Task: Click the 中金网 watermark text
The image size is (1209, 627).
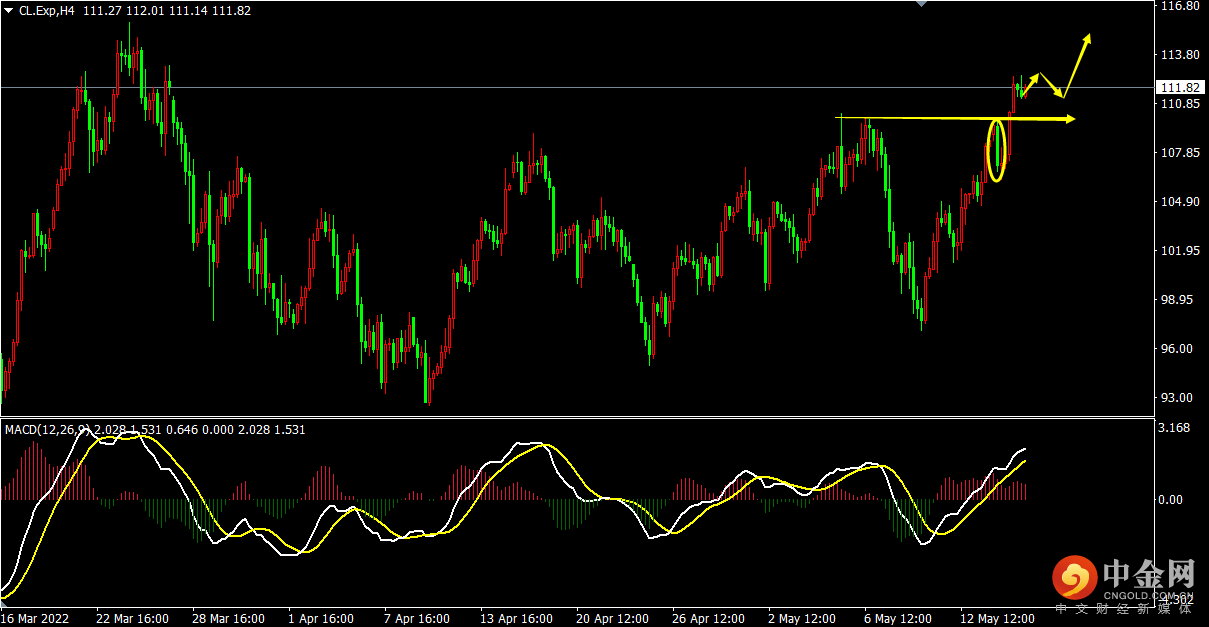Action: (1149, 574)
